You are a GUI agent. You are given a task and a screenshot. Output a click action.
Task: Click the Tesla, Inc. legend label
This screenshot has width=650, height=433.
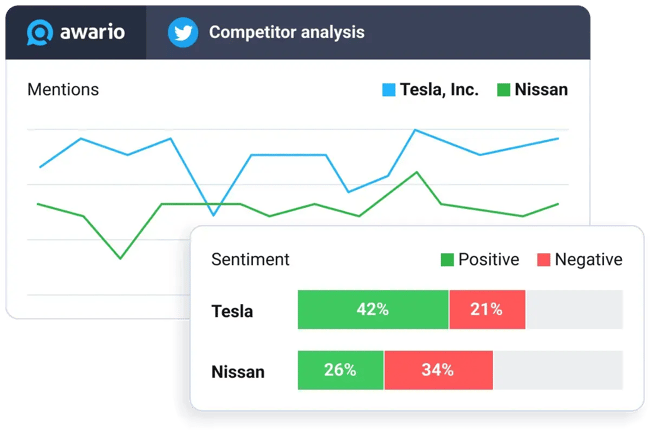[439, 90]
